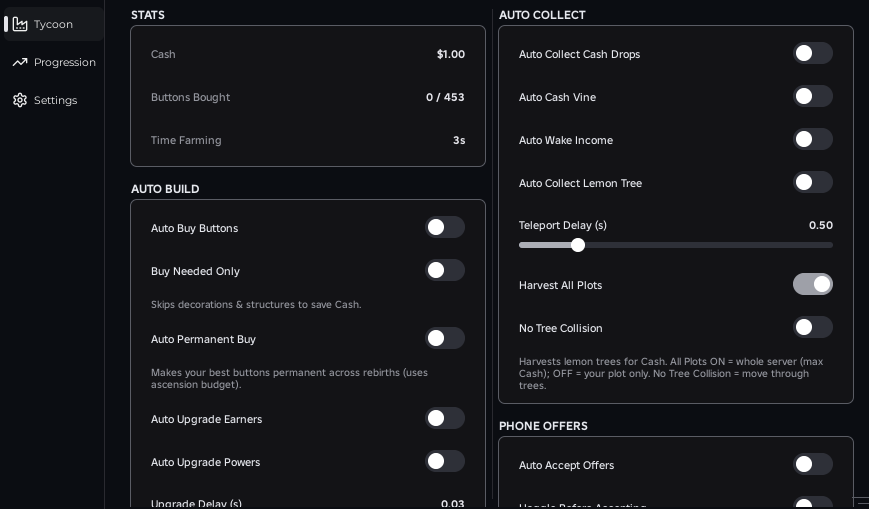Screen dimensions: 869x509
Task: Toggle Buy Needed Only switch
Action: point(444,271)
